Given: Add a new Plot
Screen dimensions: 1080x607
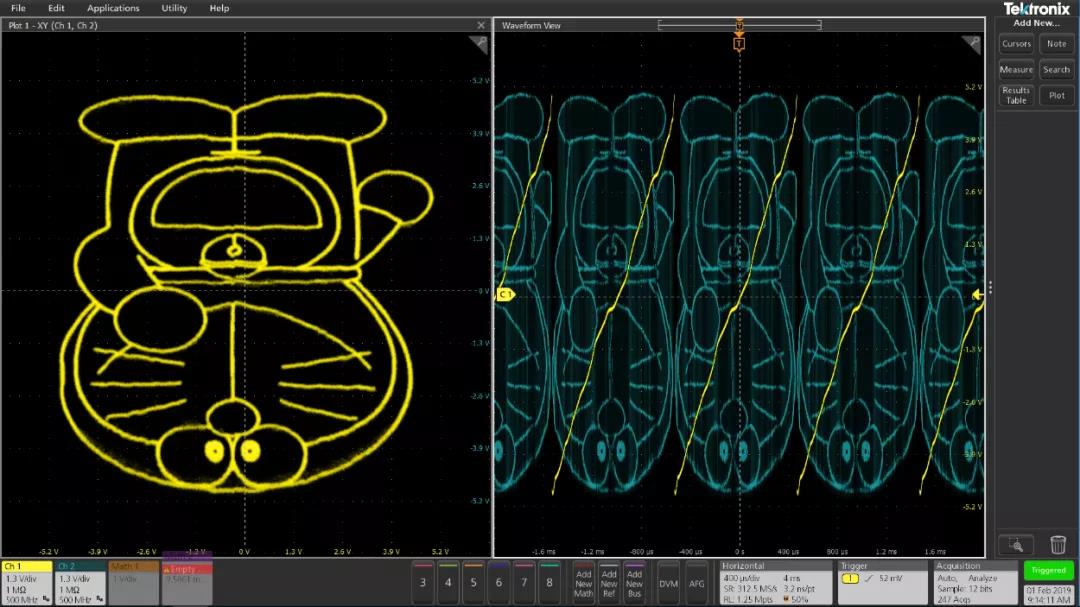Looking at the screenshot, I should point(1056,95).
